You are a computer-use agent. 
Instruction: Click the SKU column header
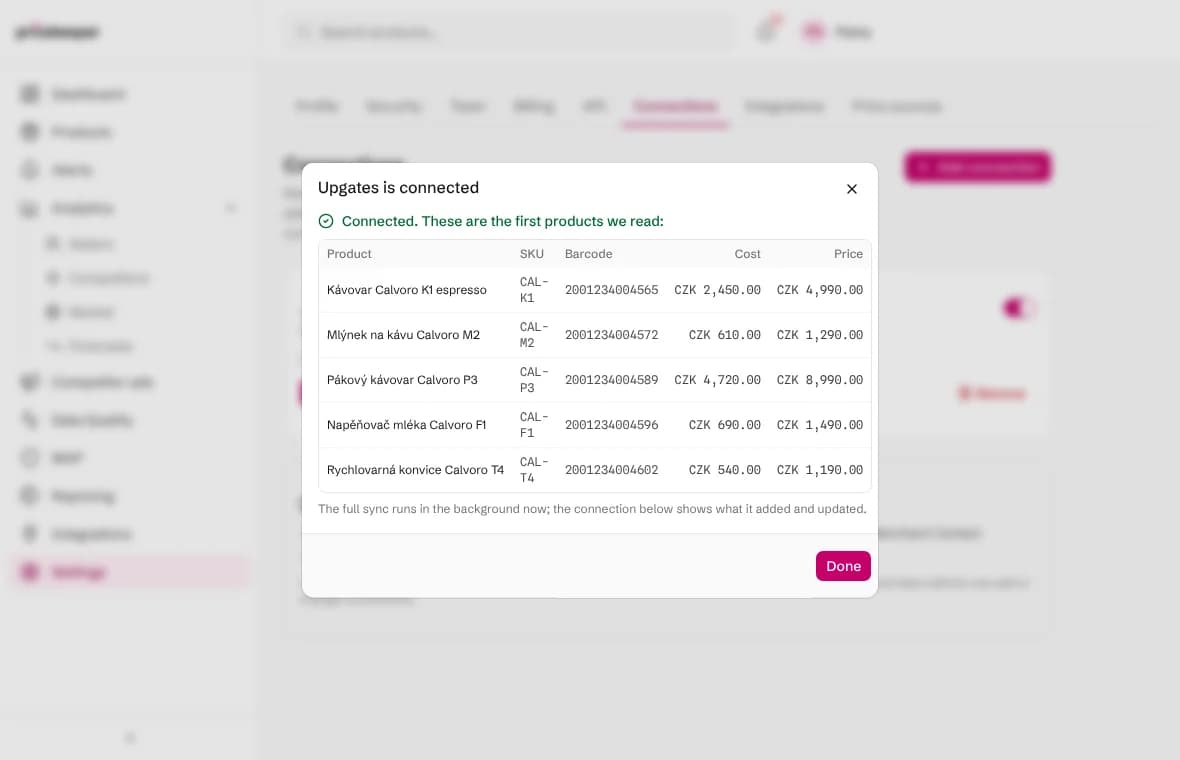(531, 254)
